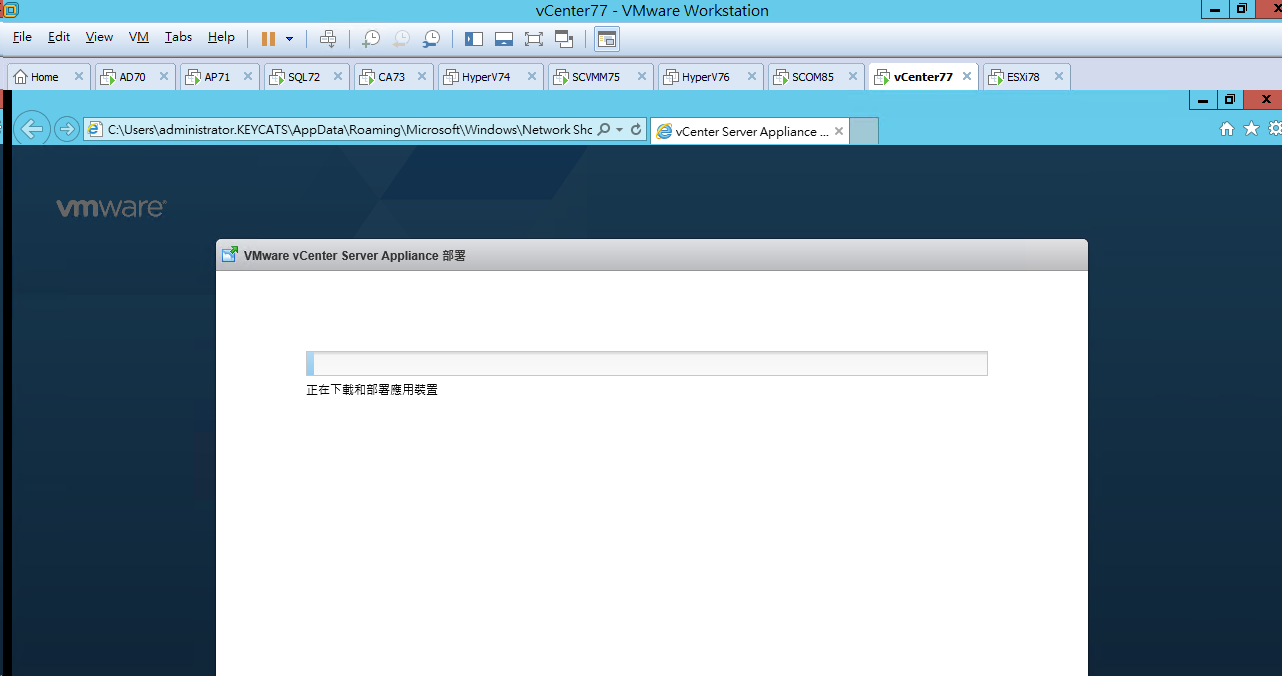Show or hide the thumbnail bar
The image size is (1282, 676).
(504, 39)
